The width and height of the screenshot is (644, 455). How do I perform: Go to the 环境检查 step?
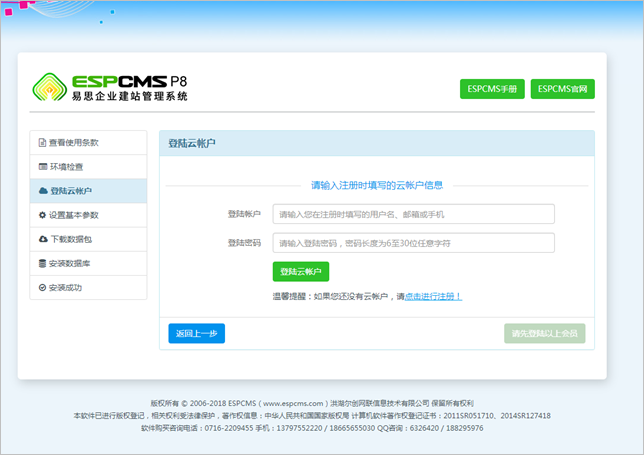88,167
